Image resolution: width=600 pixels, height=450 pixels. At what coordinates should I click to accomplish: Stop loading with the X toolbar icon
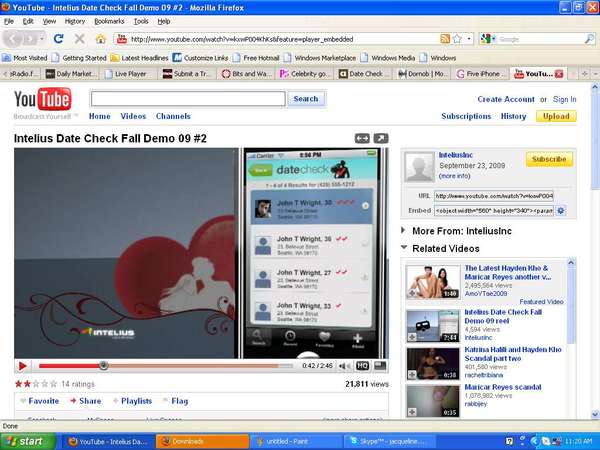[x=79, y=39]
